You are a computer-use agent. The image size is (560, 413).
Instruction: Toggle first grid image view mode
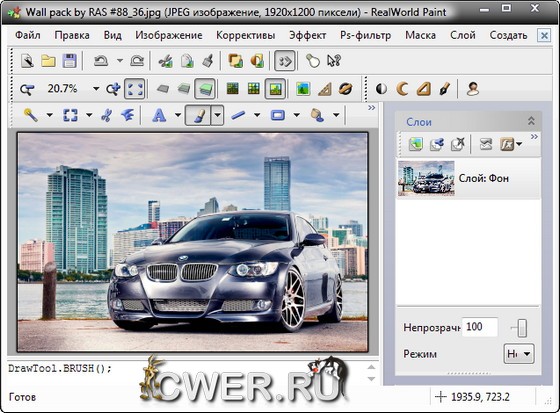point(233,89)
